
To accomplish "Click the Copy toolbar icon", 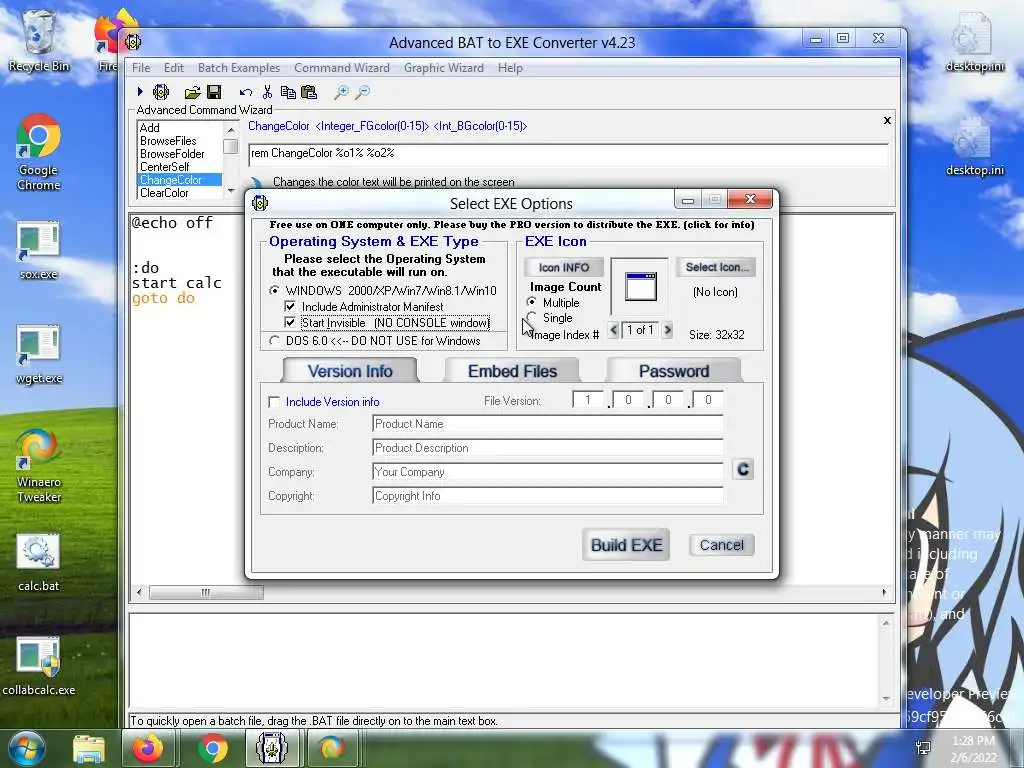I will tap(287, 92).
